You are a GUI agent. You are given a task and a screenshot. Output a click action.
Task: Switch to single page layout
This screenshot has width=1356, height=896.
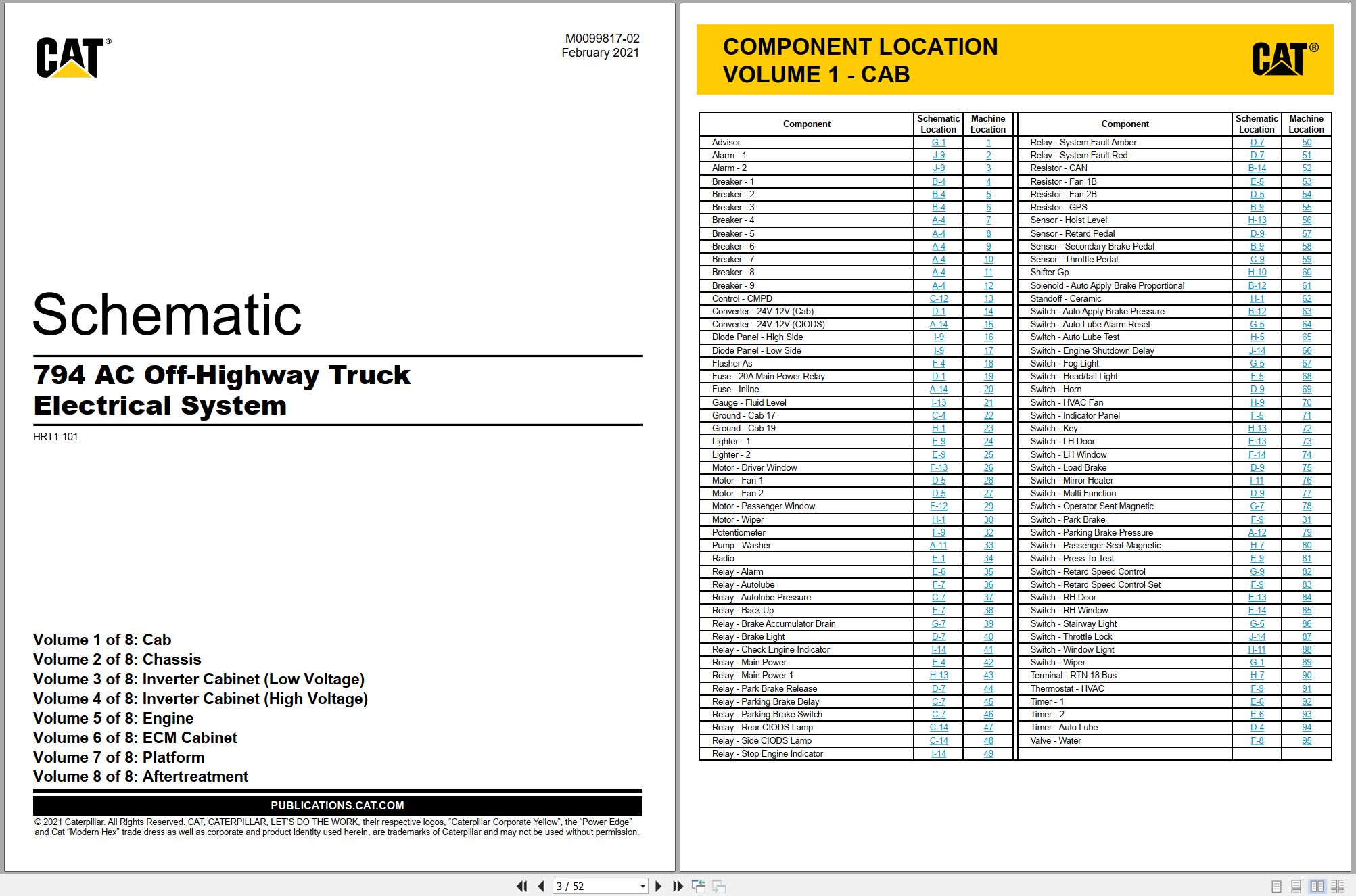pyautogui.click(x=1276, y=886)
